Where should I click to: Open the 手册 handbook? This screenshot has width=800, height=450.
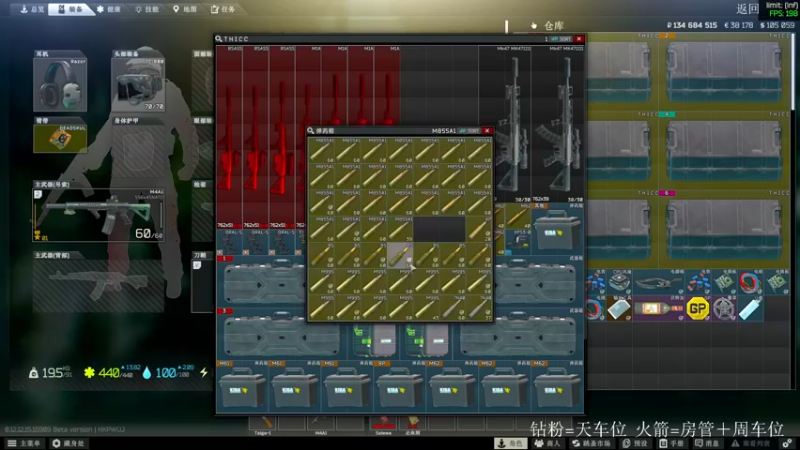click(x=671, y=443)
